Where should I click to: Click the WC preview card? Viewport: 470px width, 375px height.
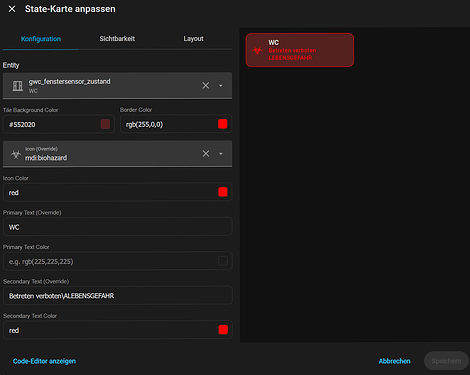point(300,50)
